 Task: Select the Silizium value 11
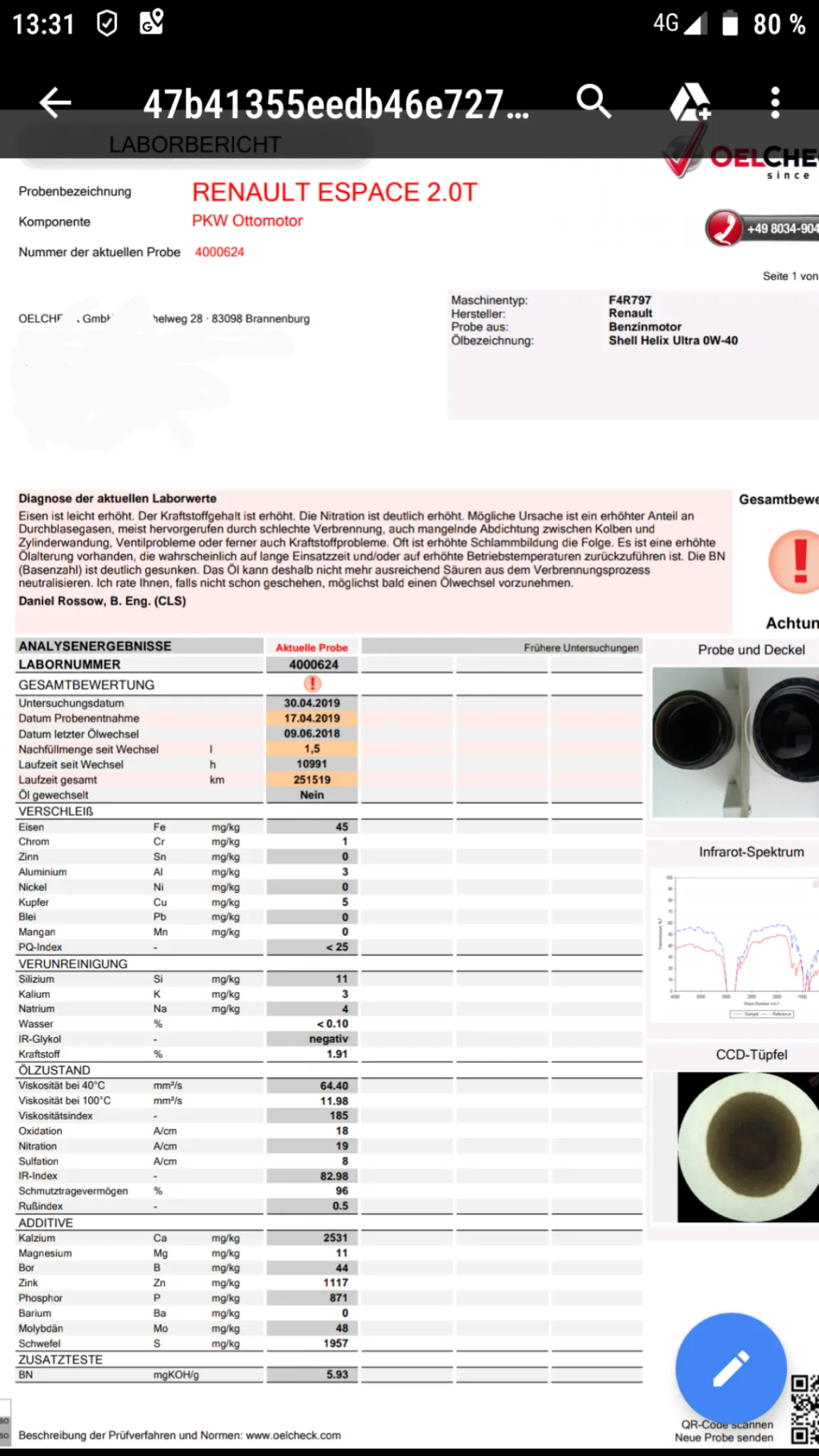[342, 979]
